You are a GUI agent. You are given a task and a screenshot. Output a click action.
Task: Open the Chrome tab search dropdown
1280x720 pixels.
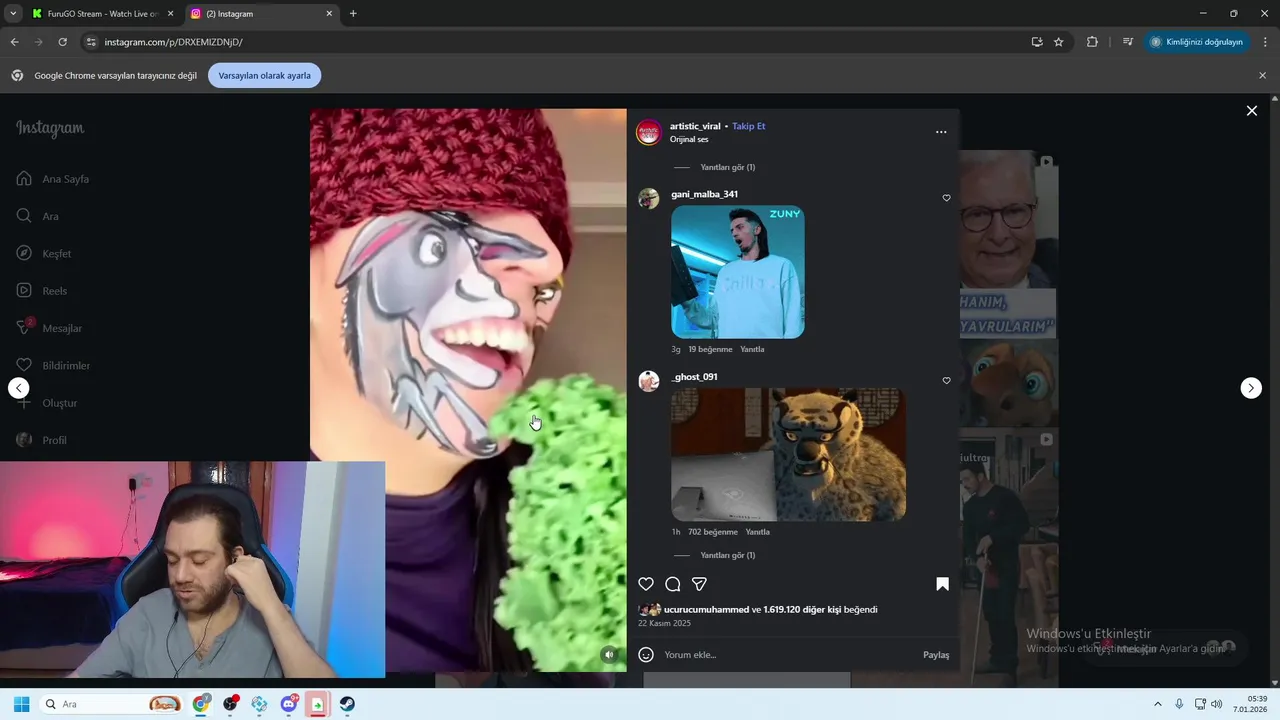point(13,14)
